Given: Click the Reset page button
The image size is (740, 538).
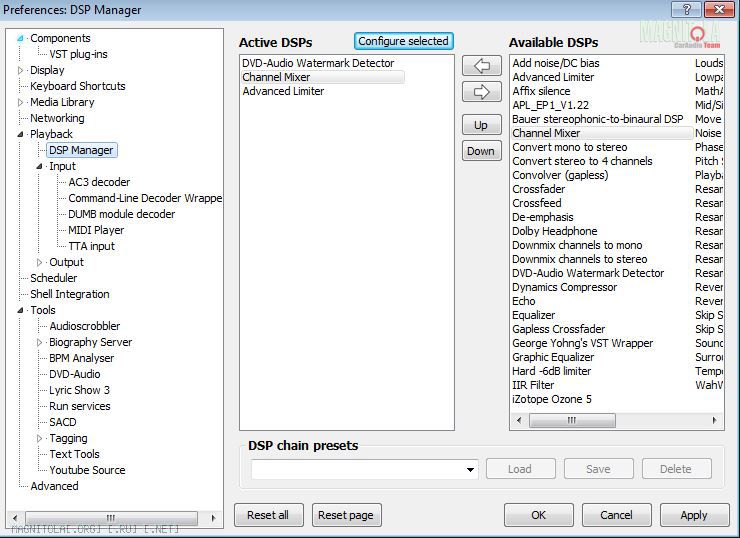Looking at the screenshot, I should point(346,515).
